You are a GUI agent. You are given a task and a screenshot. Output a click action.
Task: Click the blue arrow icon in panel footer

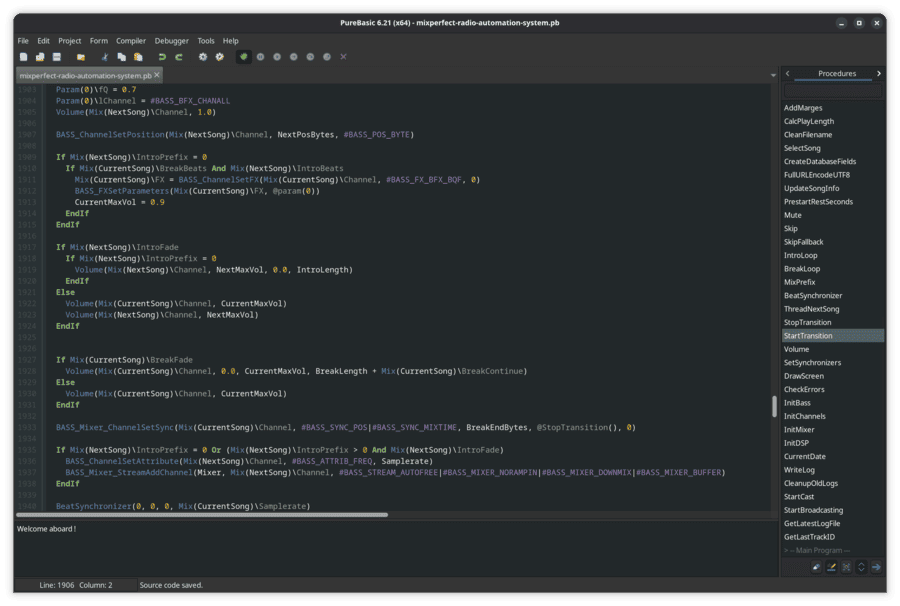(x=876, y=567)
